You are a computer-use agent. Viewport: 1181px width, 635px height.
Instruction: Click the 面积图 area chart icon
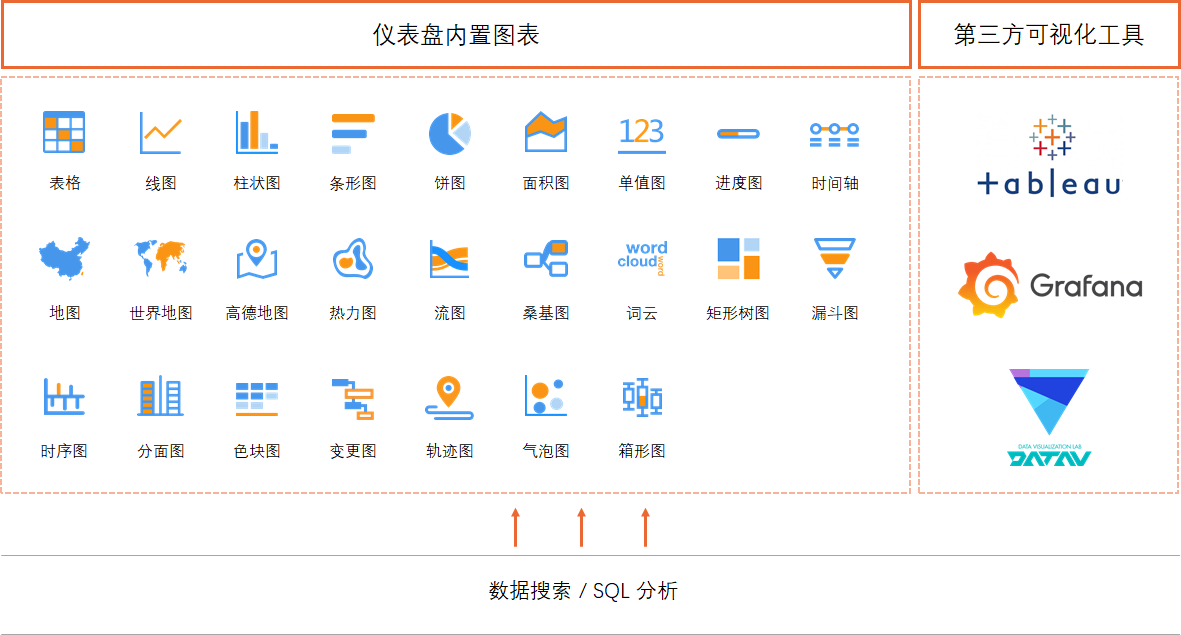546,132
